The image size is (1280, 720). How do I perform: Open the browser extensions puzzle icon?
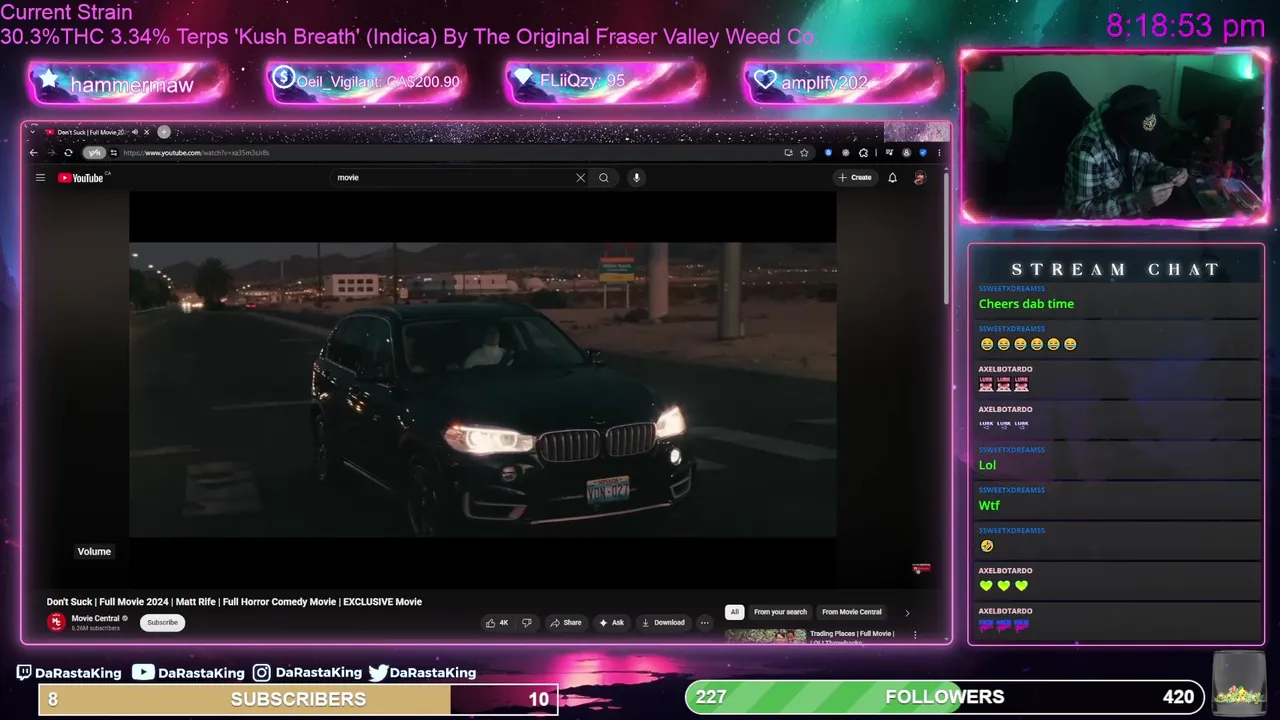(x=863, y=153)
